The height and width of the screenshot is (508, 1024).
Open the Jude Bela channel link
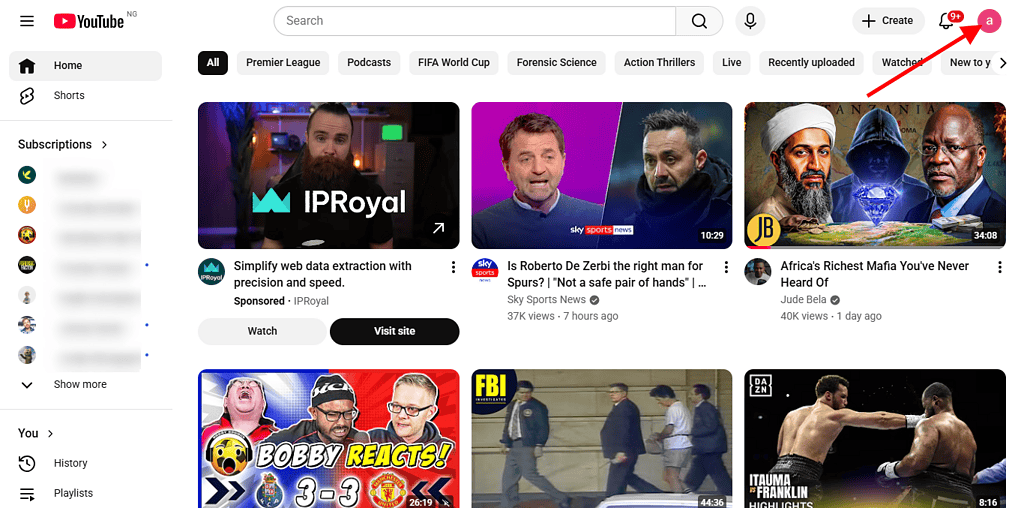803,300
